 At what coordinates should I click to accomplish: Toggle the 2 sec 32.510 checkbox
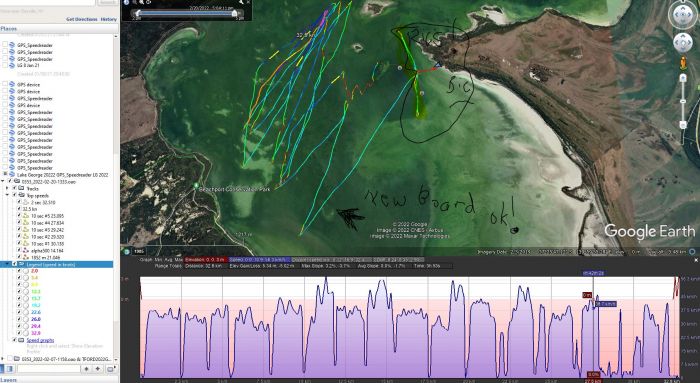pyautogui.click(x=19, y=202)
